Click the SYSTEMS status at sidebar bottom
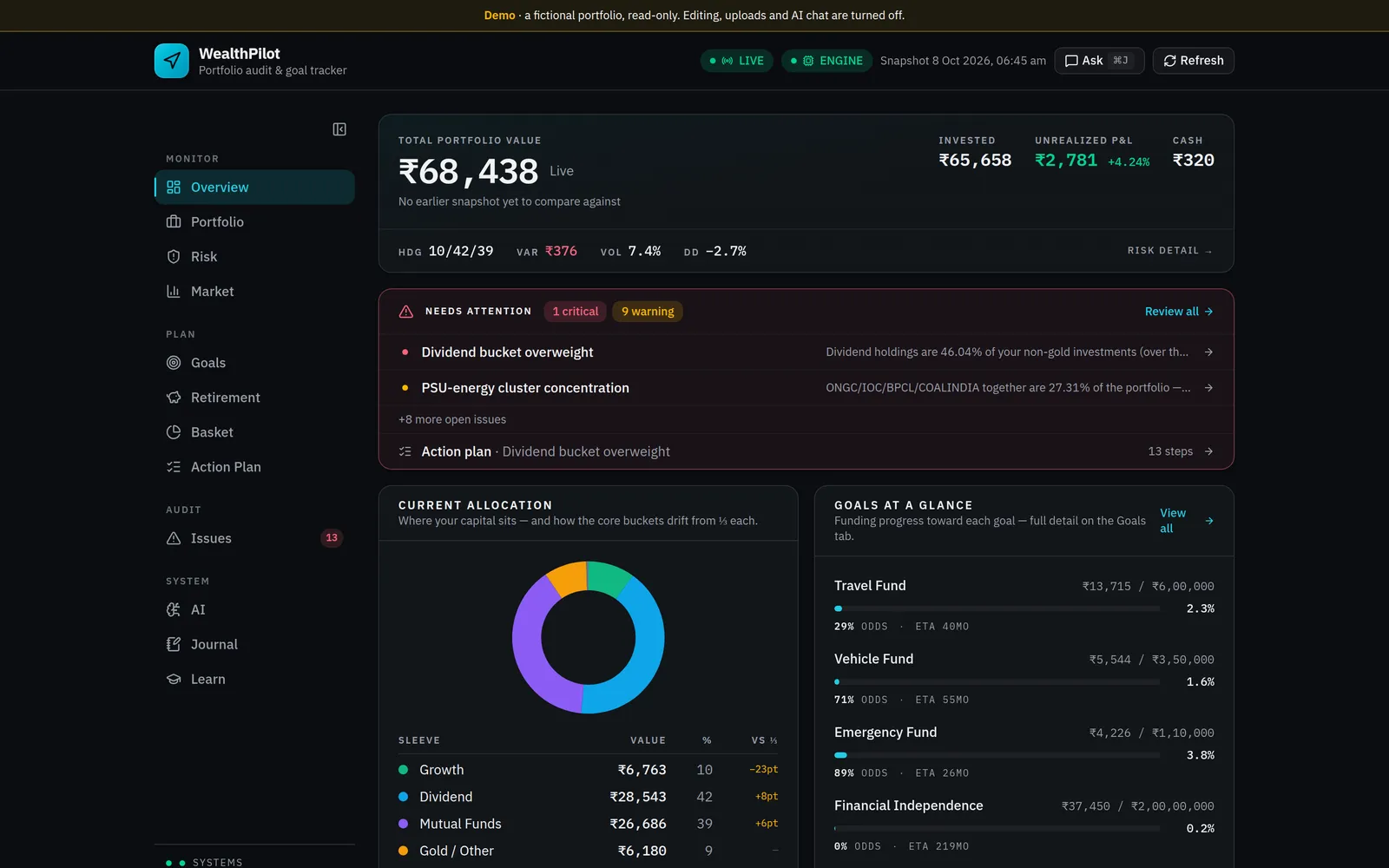 coord(204,862)
